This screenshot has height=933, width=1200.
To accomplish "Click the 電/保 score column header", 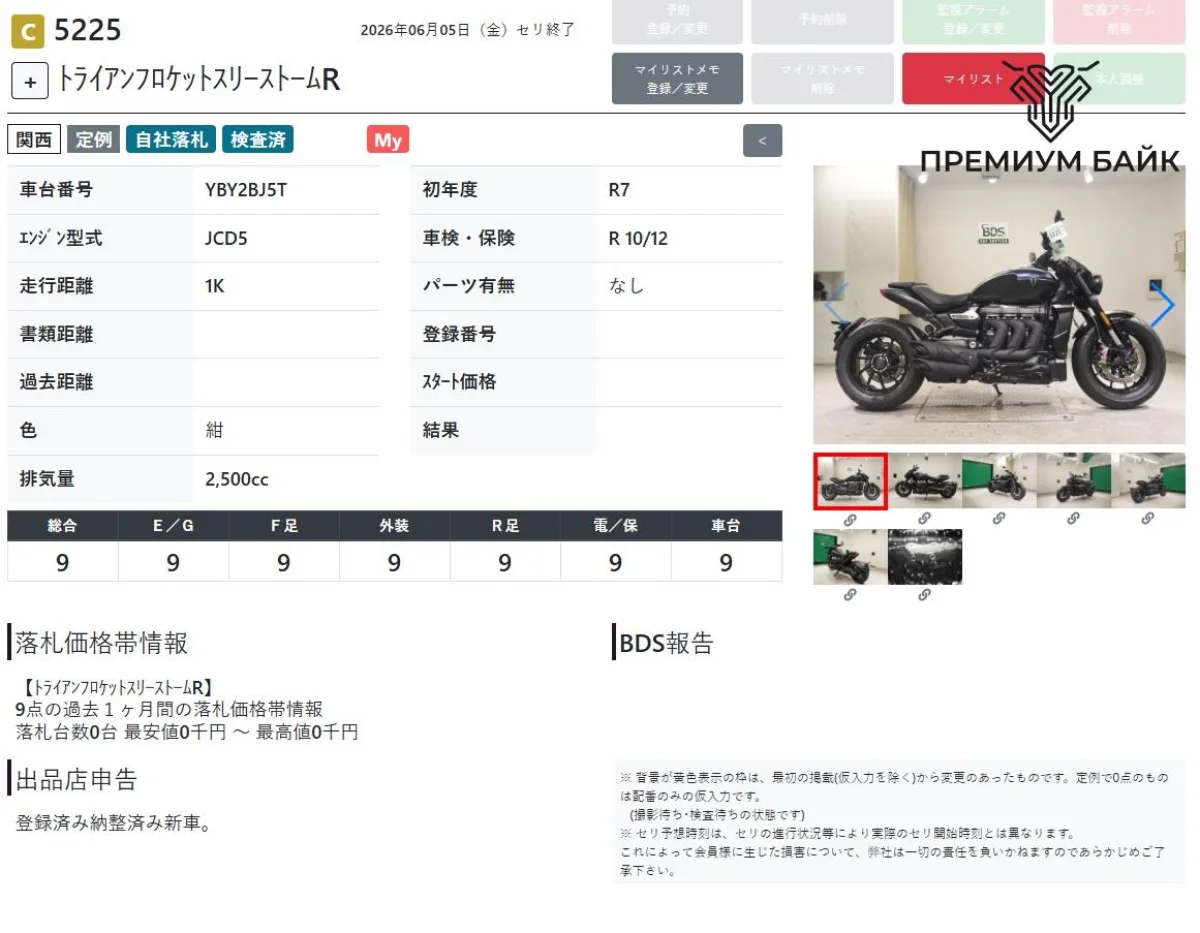I will [615, 526].
